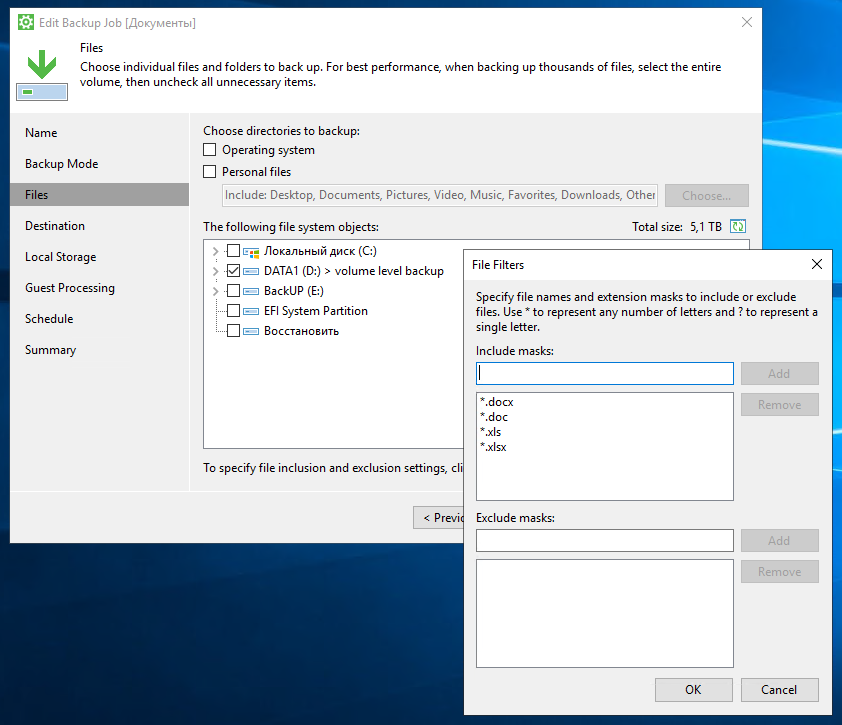Select the BackUP (E:) row label
This screenshot has height=725, width=842.
pyautogui.click(x=294, y=291)
